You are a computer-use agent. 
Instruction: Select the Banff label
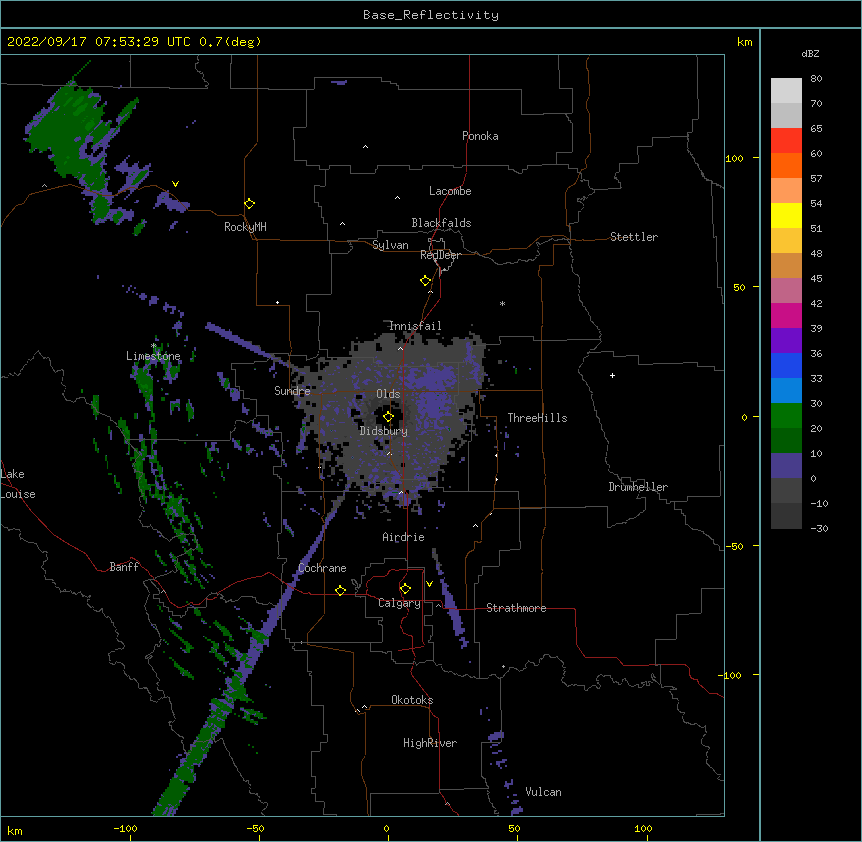click(124, 567)
